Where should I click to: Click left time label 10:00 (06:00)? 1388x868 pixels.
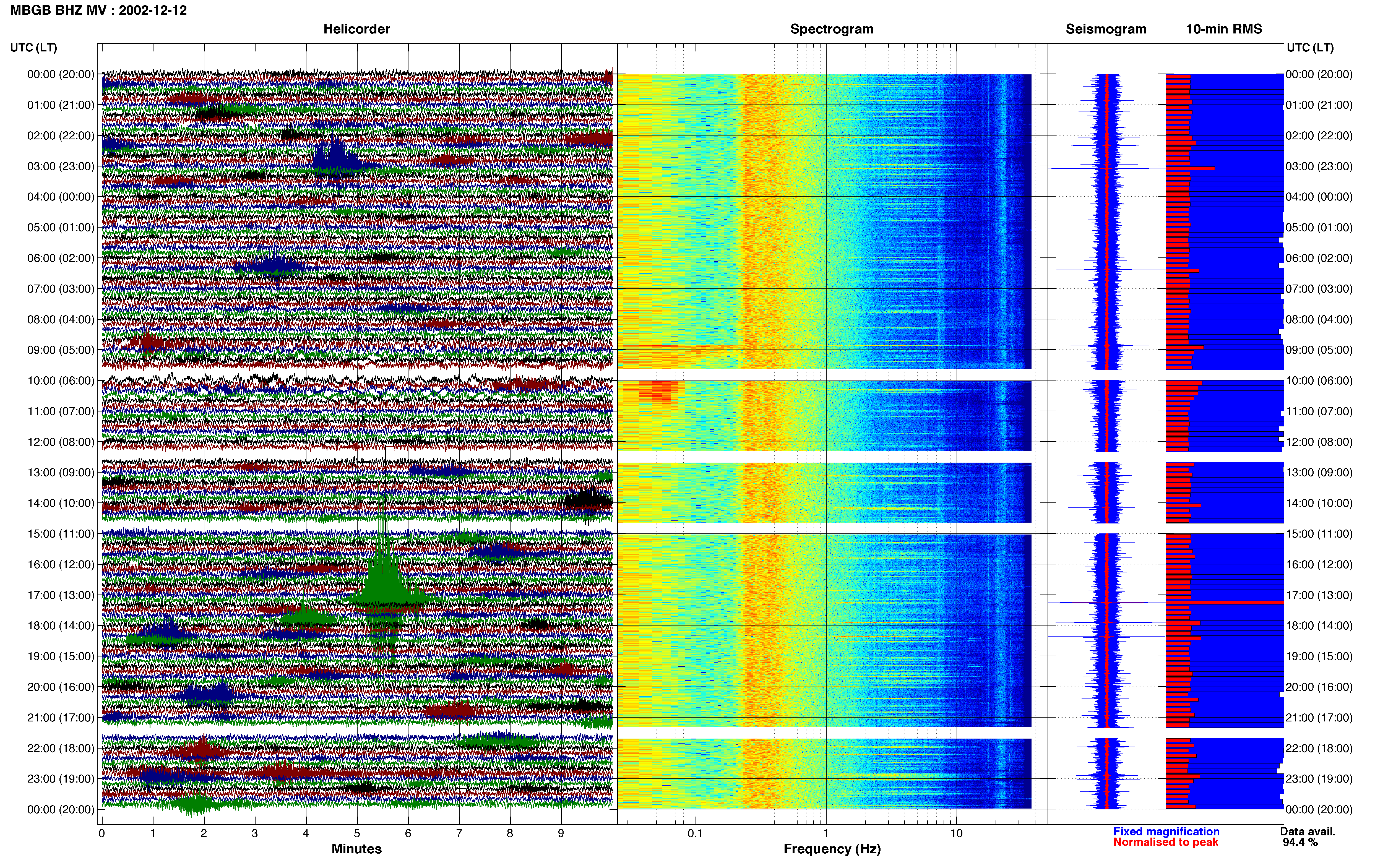[x=61, y=380]
